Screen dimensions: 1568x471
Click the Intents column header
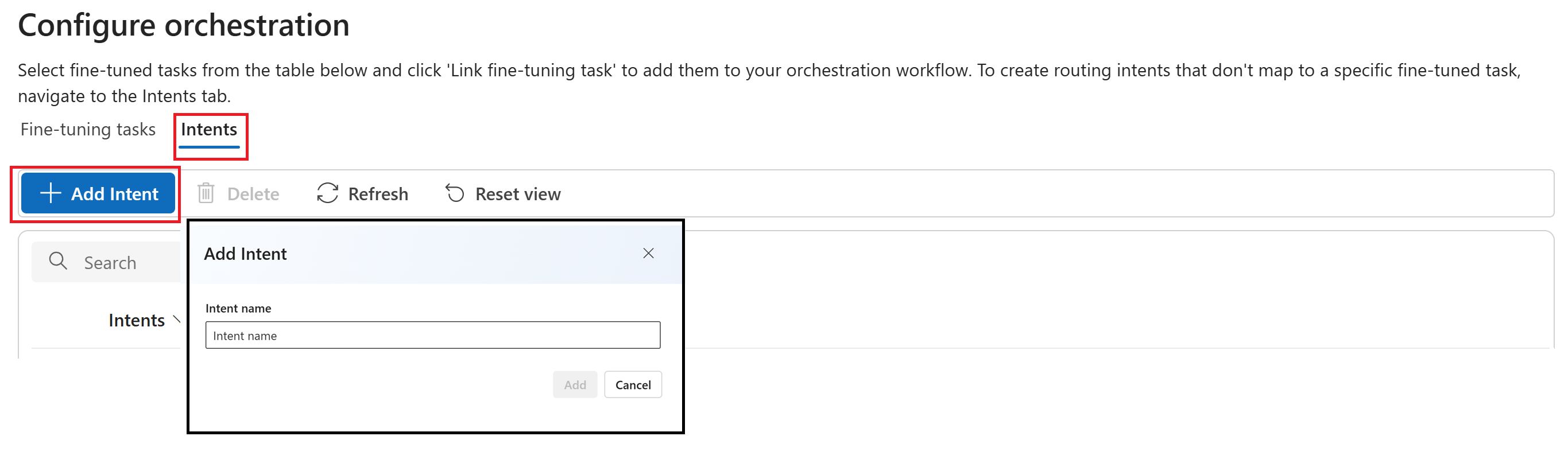coord(136,320)
